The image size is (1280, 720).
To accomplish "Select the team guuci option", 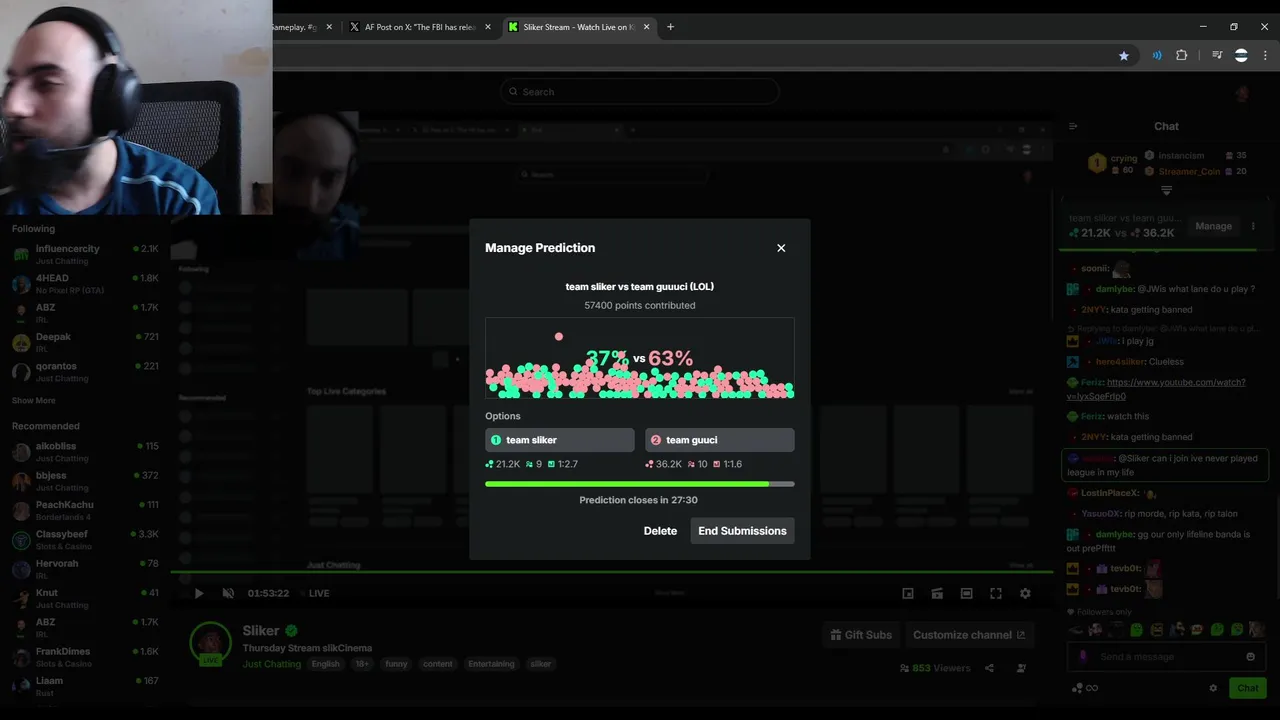I will coord(720,440).
